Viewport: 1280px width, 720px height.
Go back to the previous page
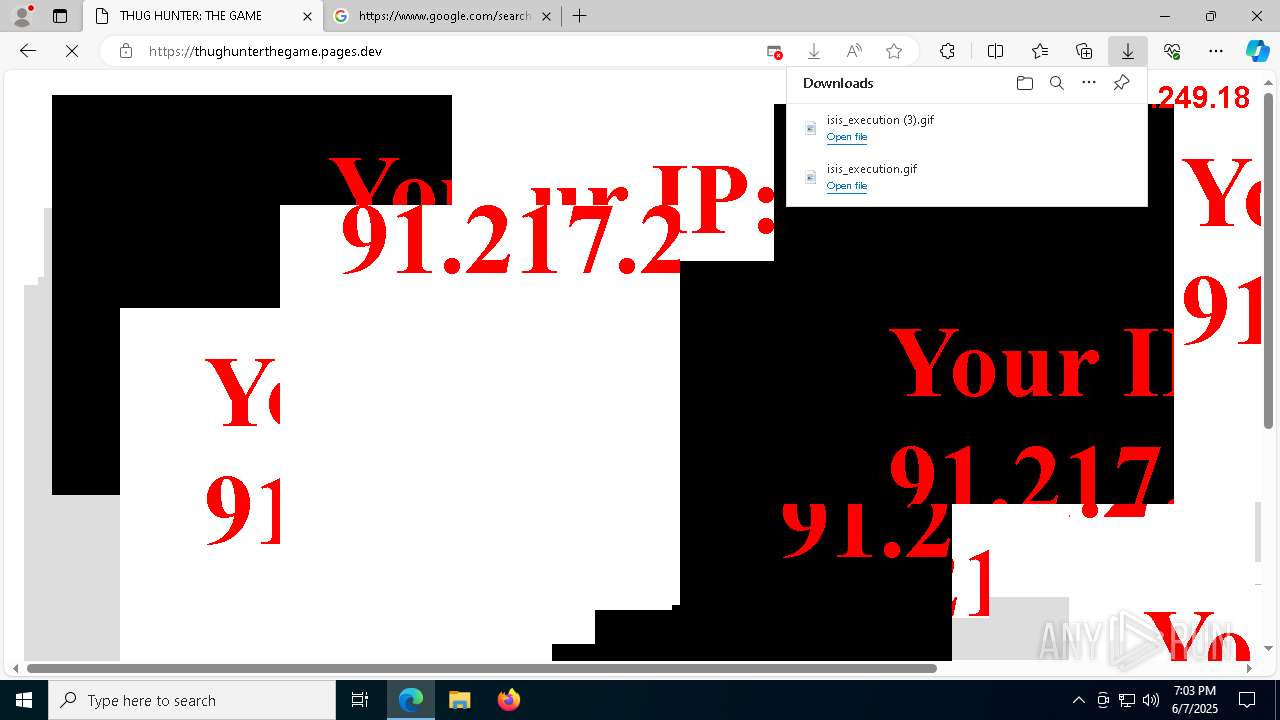28,51
